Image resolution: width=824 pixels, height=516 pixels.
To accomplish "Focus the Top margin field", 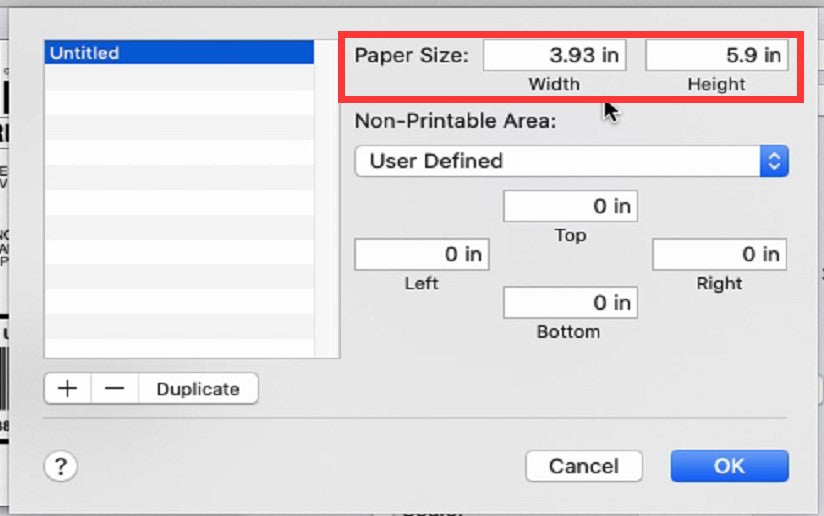I will 570,207.
